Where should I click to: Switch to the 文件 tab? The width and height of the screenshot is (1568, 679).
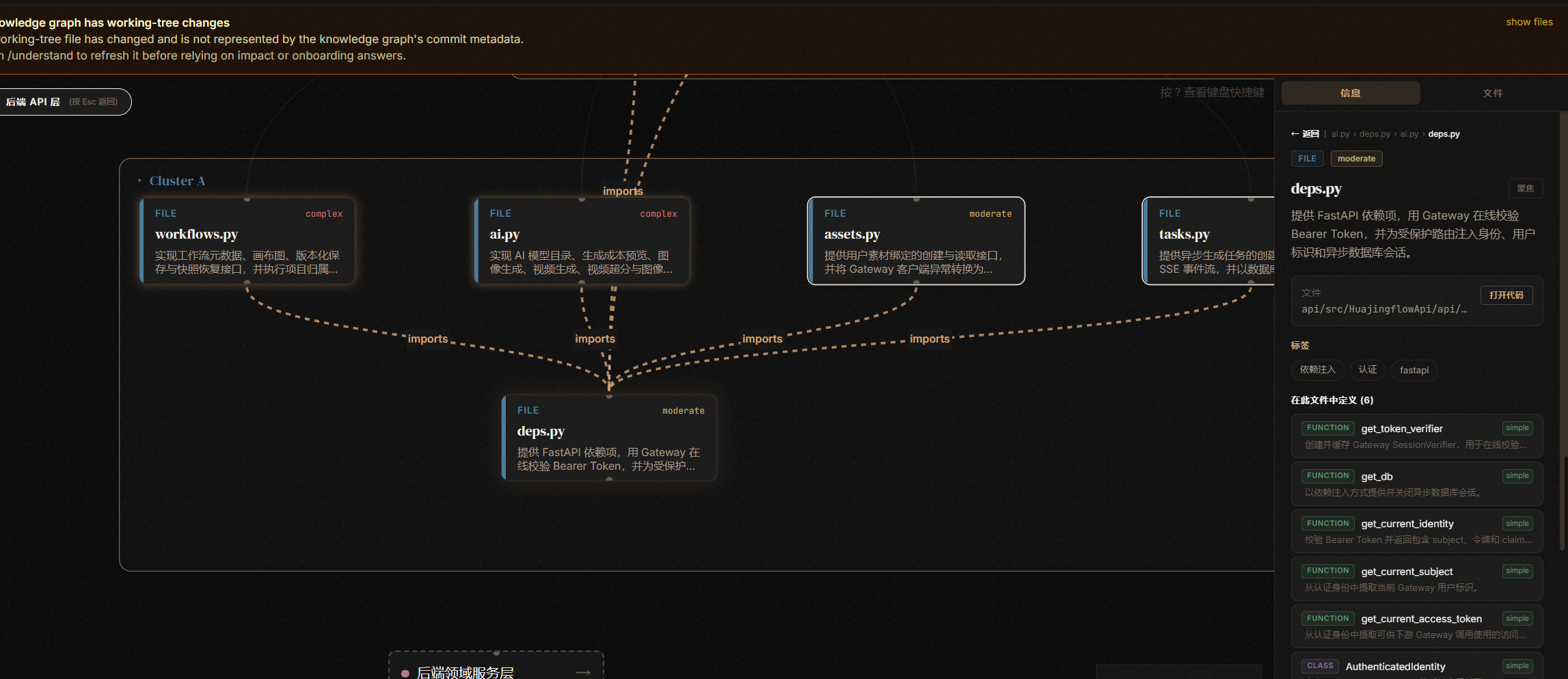tap(1493, 93)
